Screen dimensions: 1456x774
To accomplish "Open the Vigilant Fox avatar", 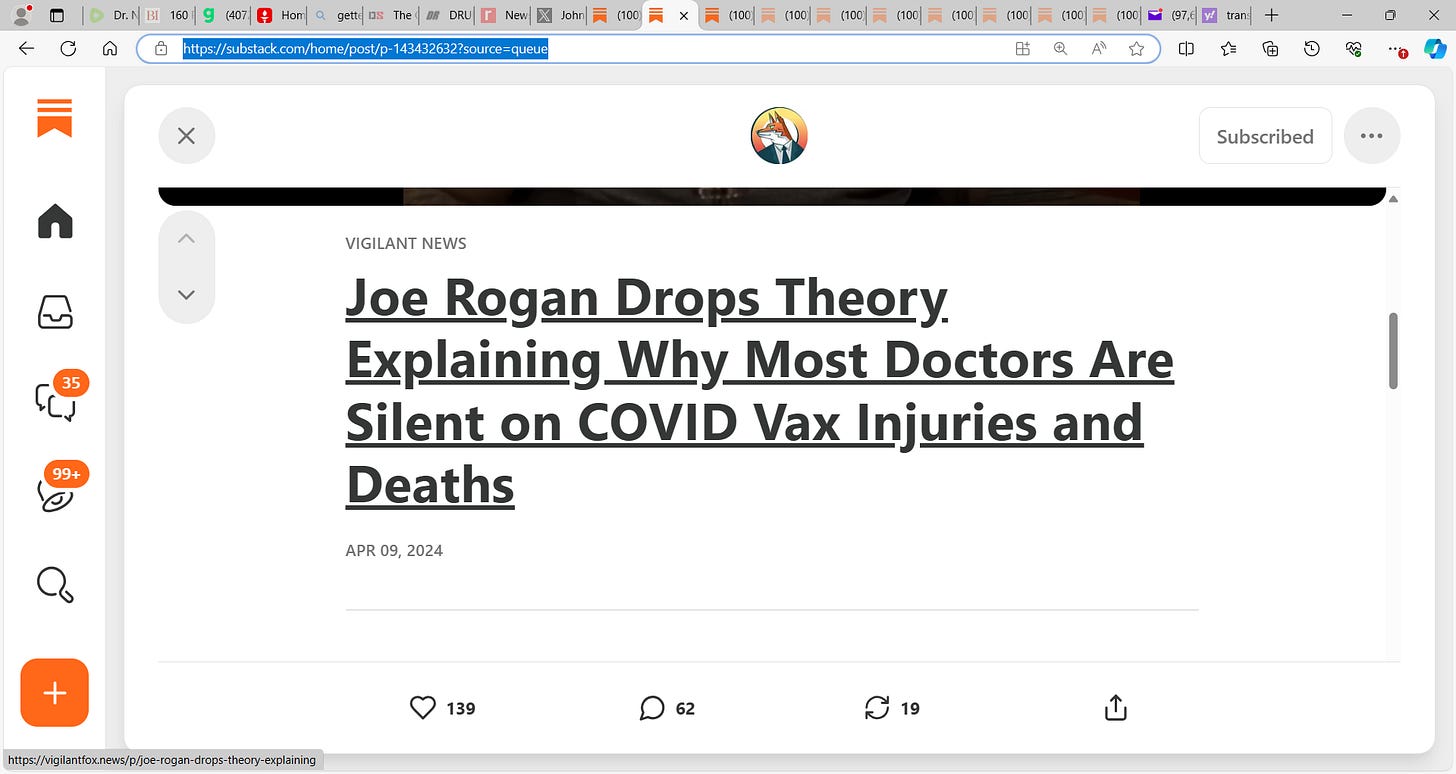I will pos(779,136).
